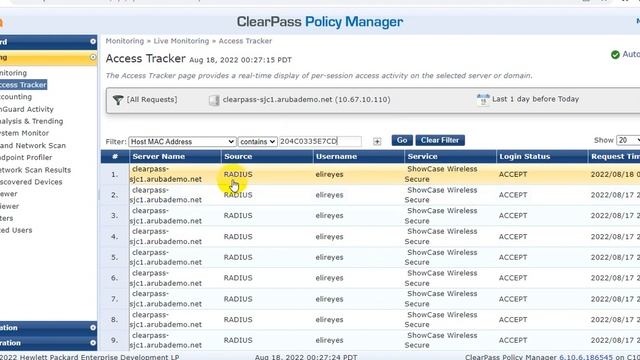Viewport: 640px width, 360px height.
Task: Open OnGuard Activity in the sidebar
Action: pos(27,109)
